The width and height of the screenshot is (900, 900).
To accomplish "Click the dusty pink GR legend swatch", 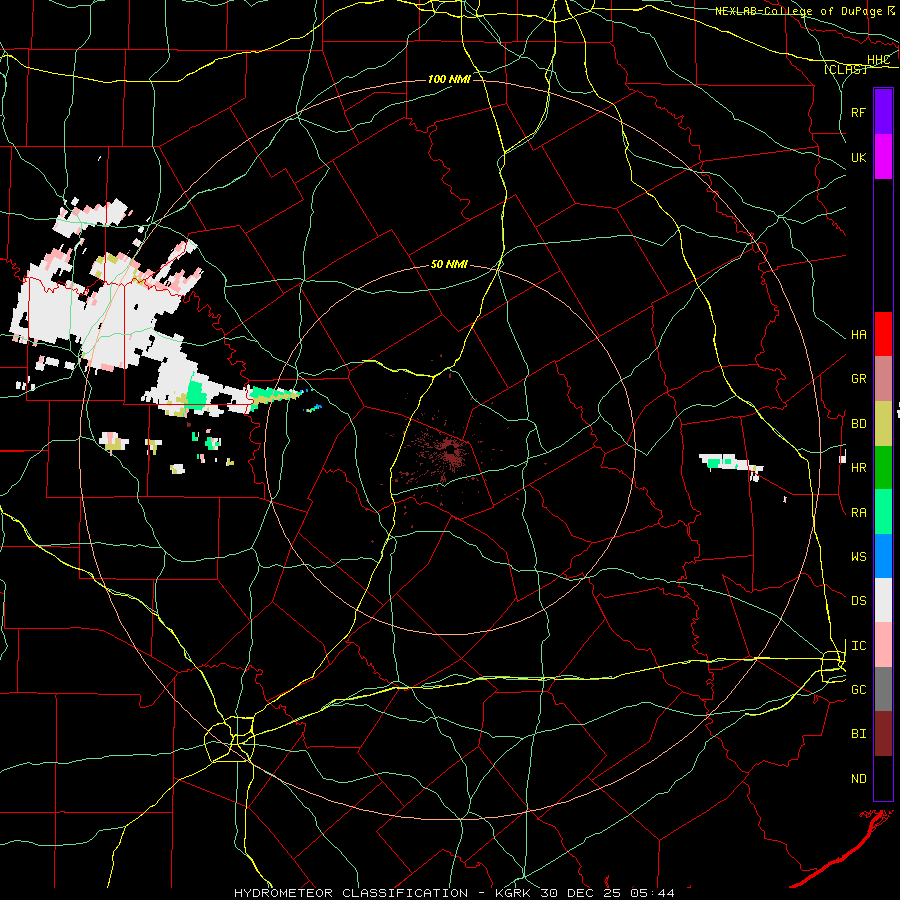I will coord(883,379).
